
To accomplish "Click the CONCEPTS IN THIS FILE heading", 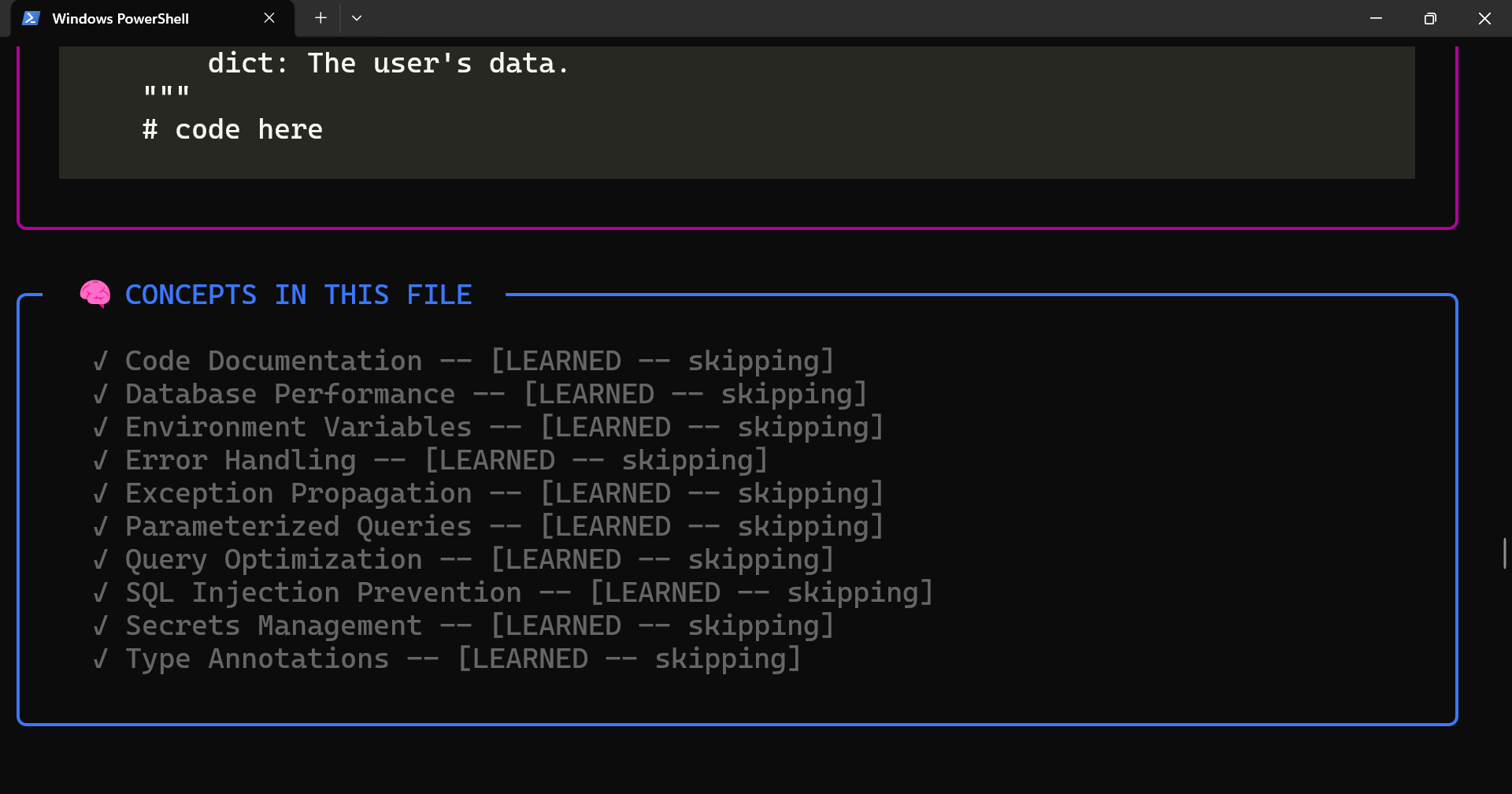I will click(x=298, y=295).
